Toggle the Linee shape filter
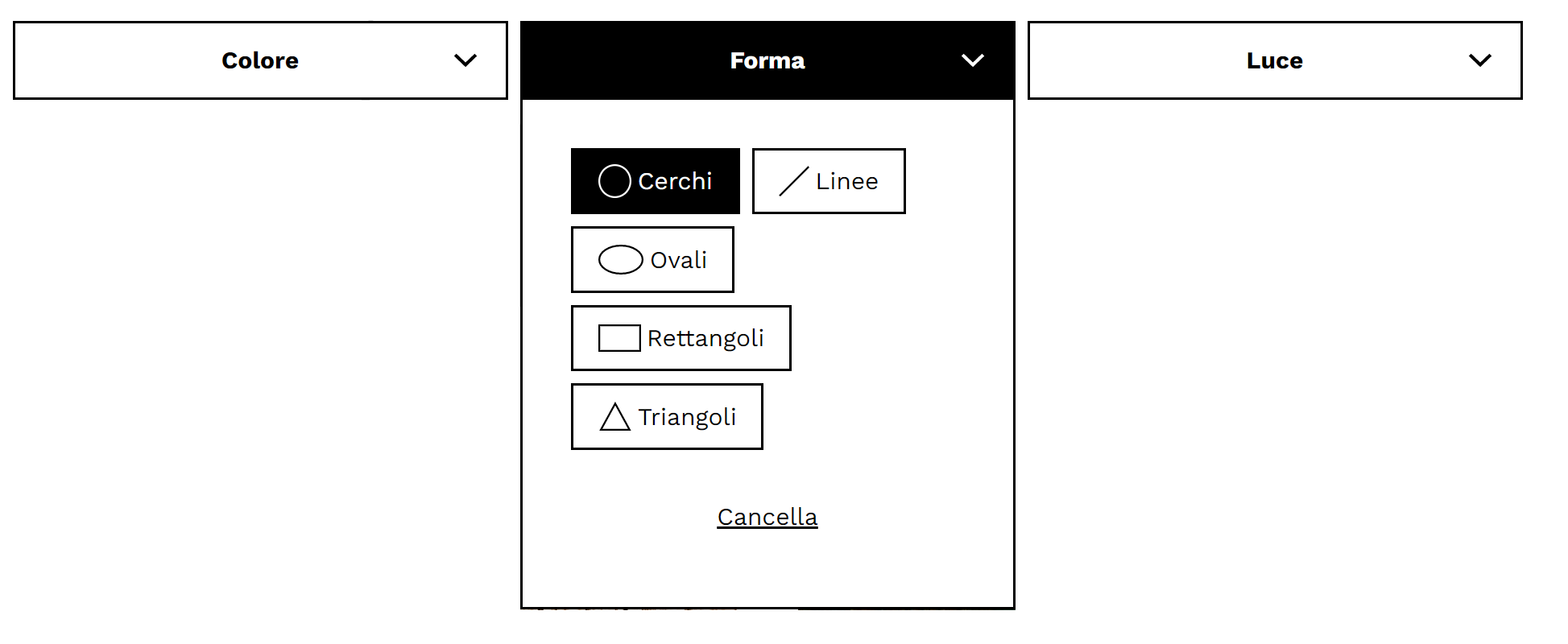This screenshot has width=1568, height=644. [829, 181]
